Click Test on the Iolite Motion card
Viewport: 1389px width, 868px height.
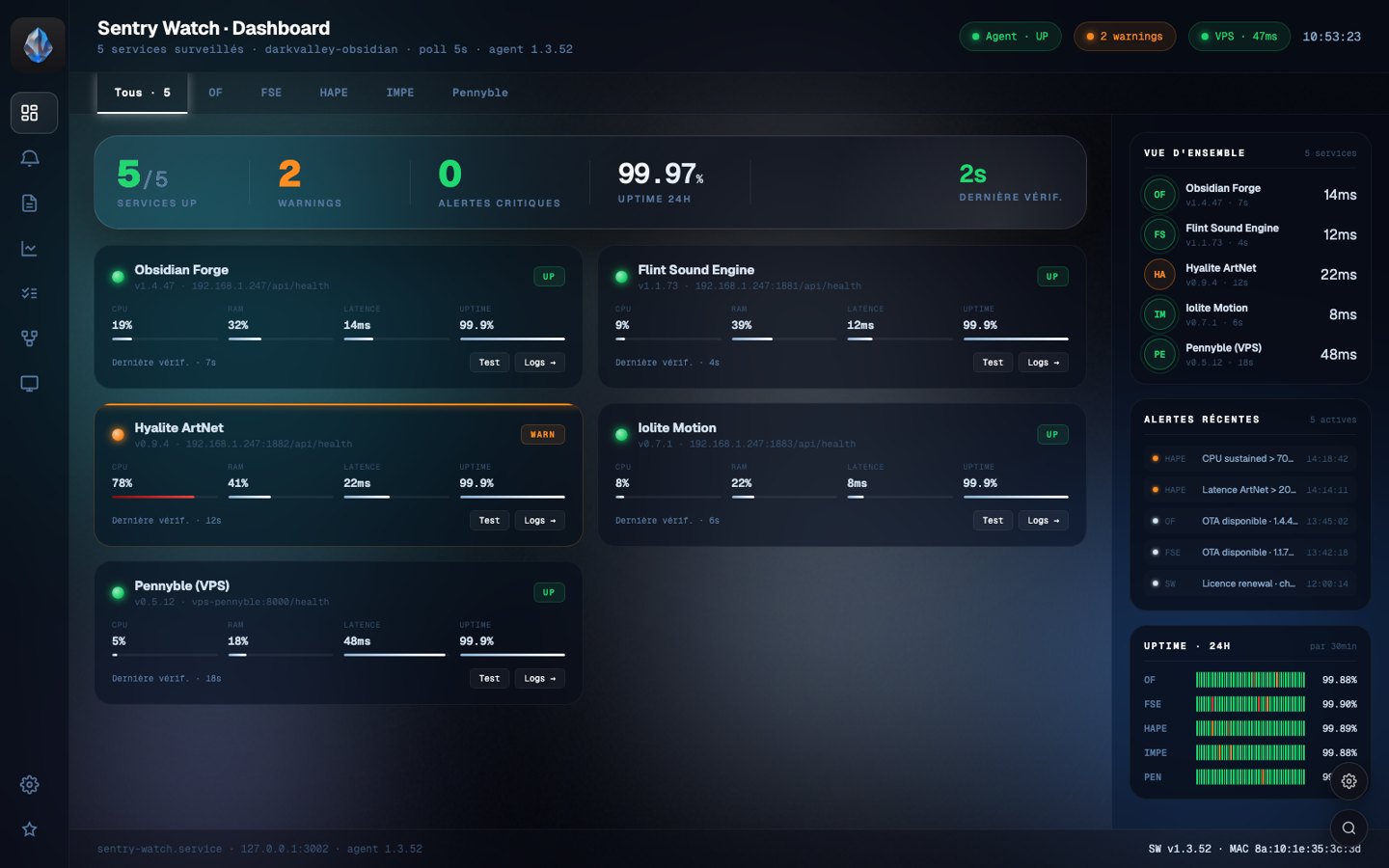(993, 521)
